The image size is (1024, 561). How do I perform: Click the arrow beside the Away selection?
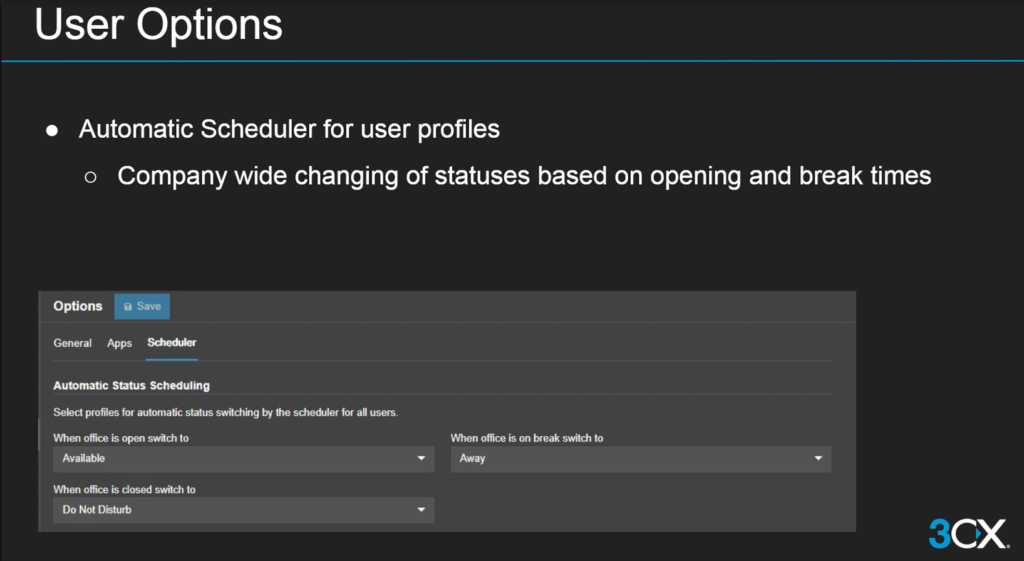pos(818,459)
